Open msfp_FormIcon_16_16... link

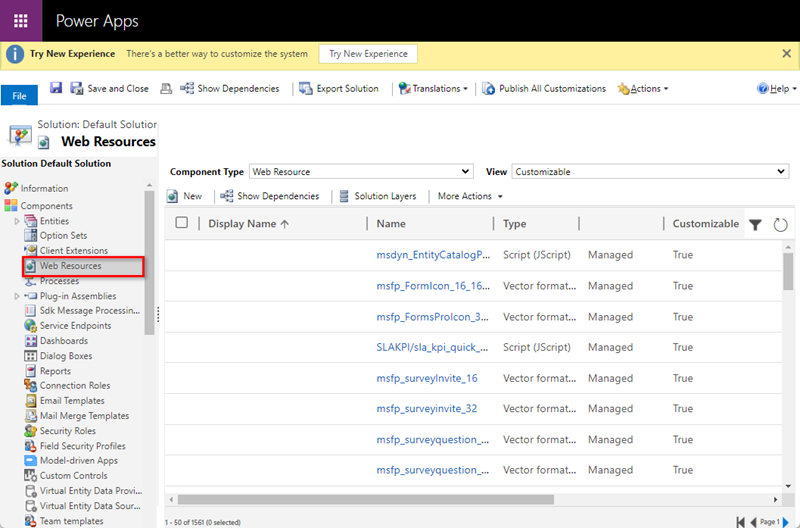pos(433,286)
